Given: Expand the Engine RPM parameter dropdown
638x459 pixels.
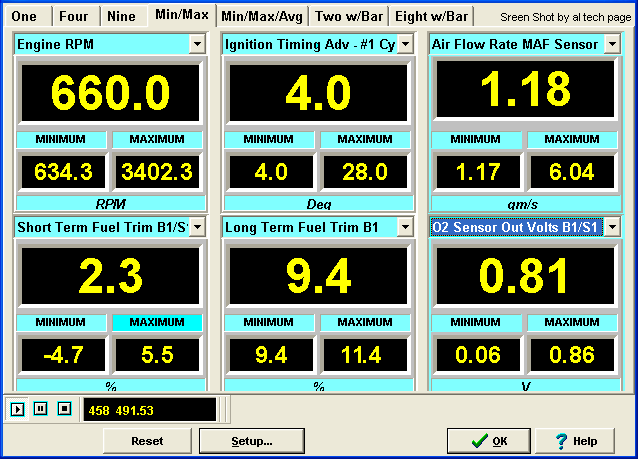Looking at the screenshot, I should (197, 44).
